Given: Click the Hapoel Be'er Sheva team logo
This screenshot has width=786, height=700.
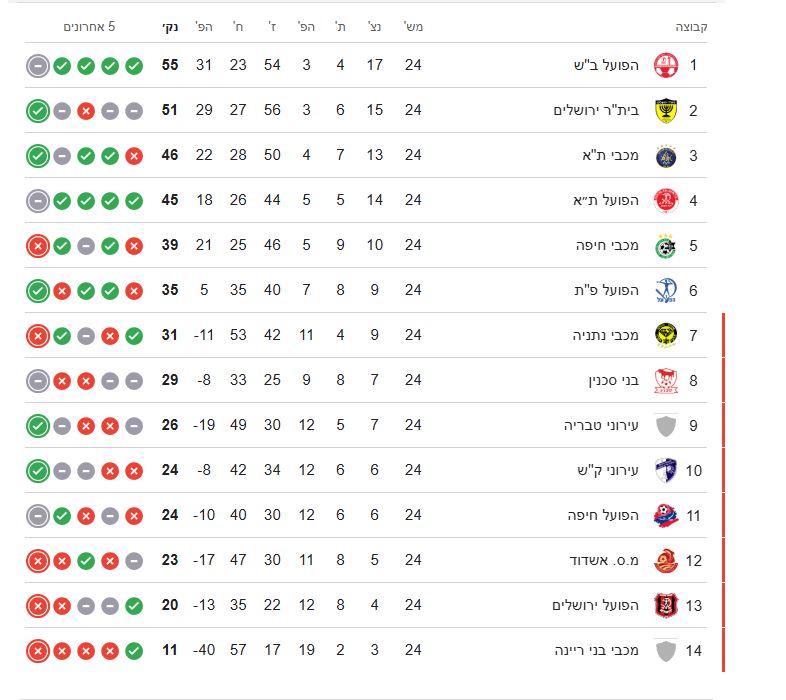Looking at the screenshot, I should [x=665, y=66].
